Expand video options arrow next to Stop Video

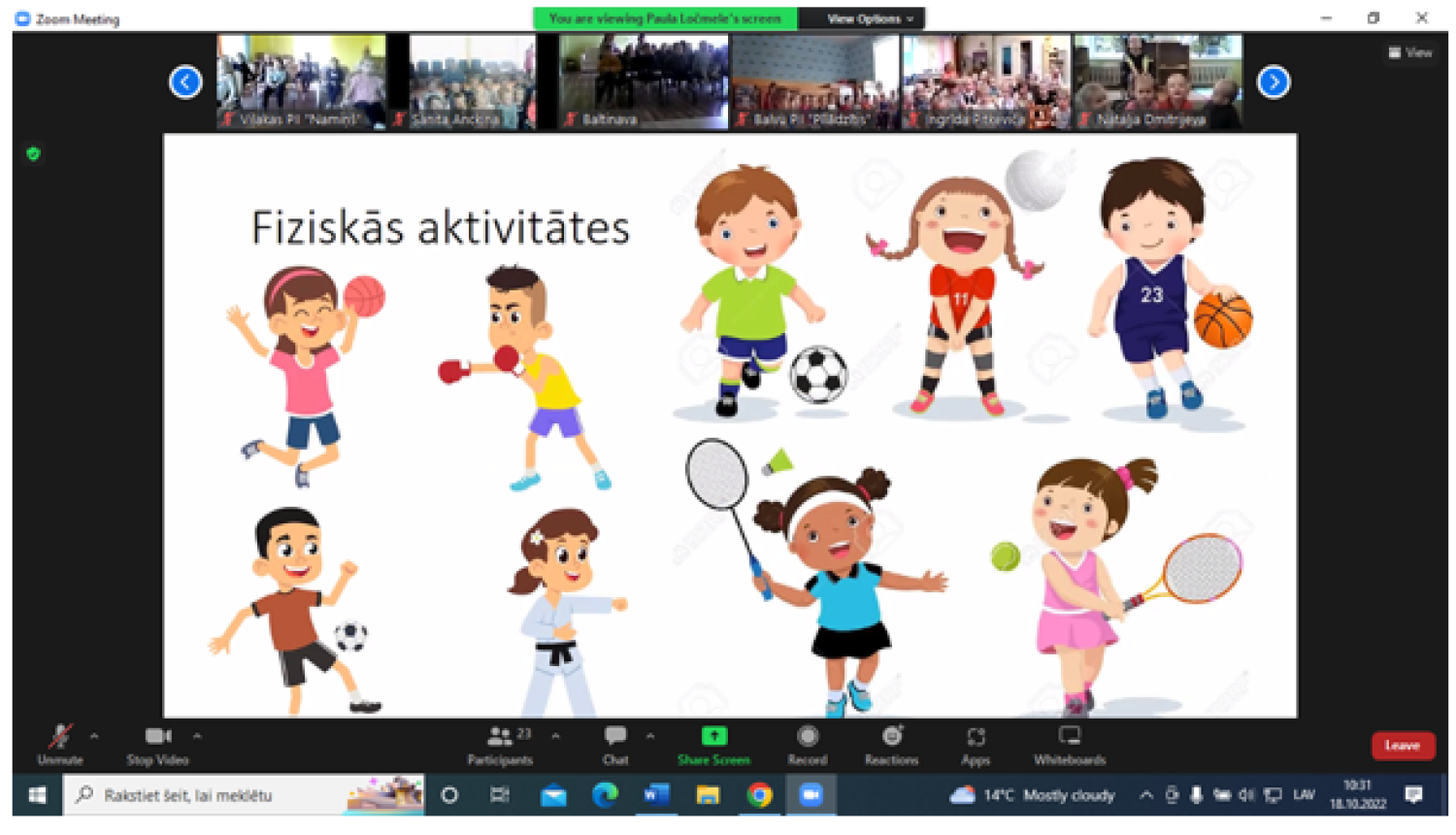[x=197, y=737]
